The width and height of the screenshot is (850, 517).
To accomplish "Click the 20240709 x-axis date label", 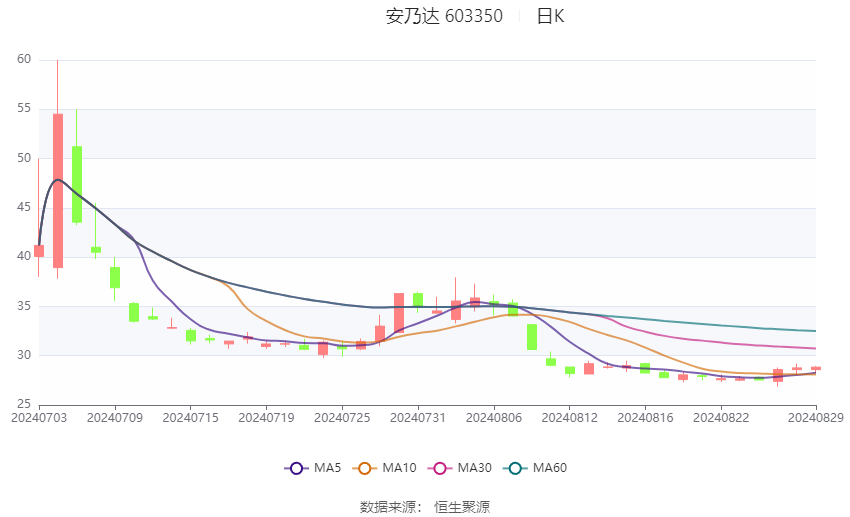I will 115,418.
